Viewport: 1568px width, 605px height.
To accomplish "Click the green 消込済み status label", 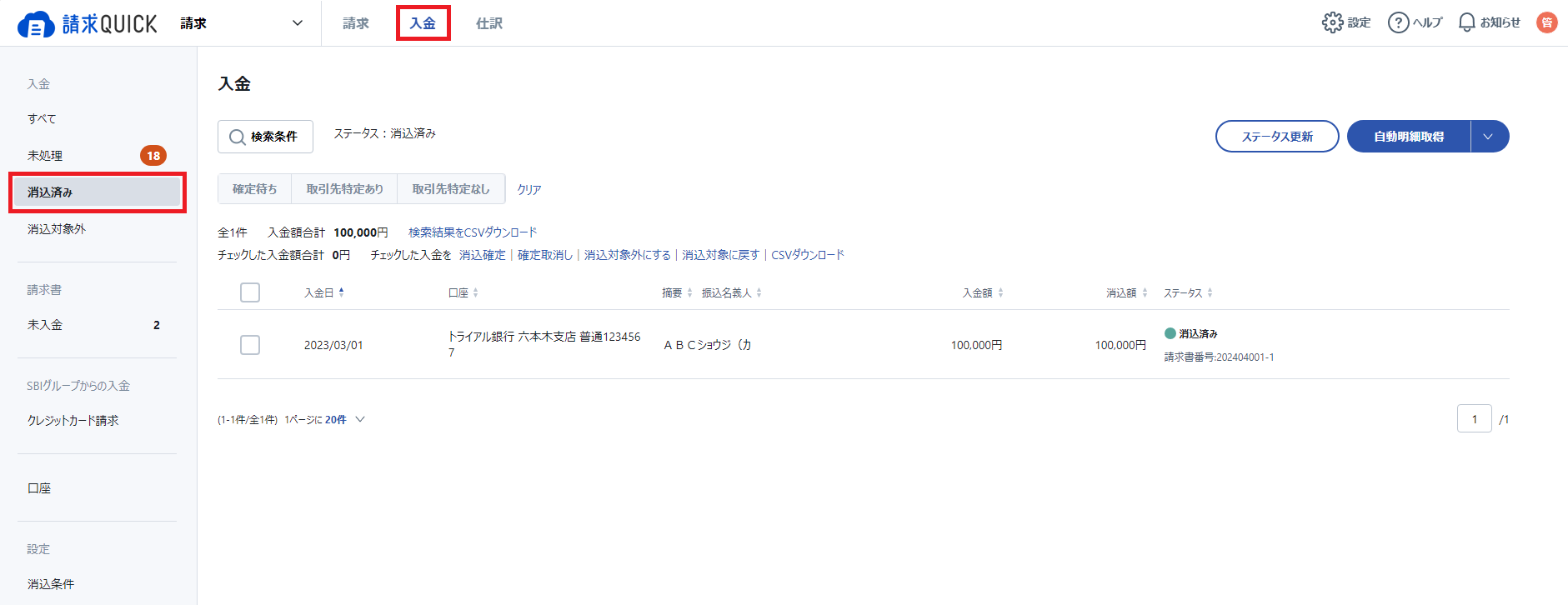I will point(1191,333).
